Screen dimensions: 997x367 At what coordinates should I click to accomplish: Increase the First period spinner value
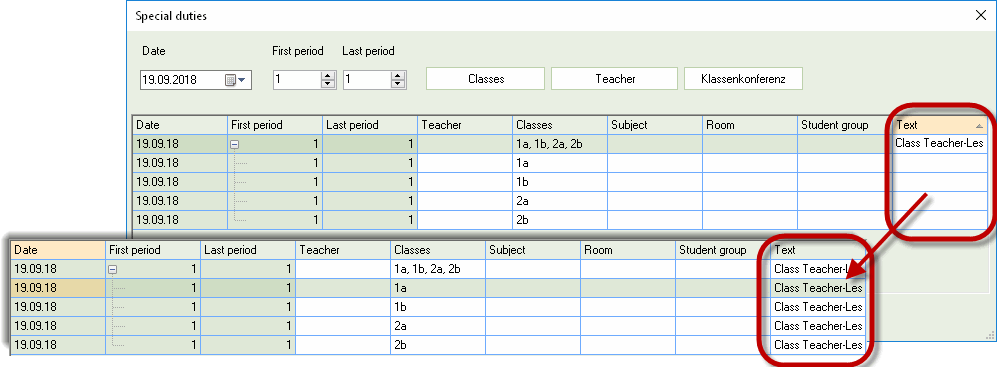(x=327, y=76)
